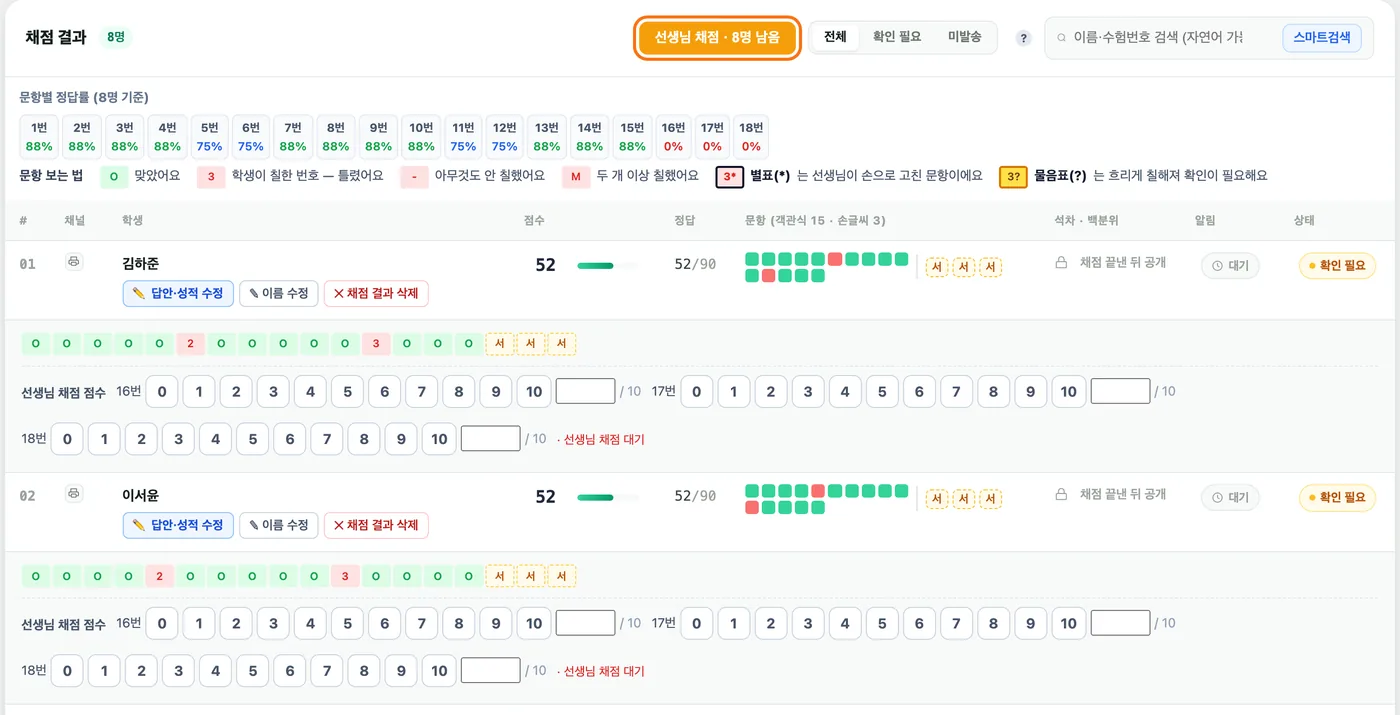Click the 8명 count badge
Screen dimensions: 1400x715
point(116,37)
